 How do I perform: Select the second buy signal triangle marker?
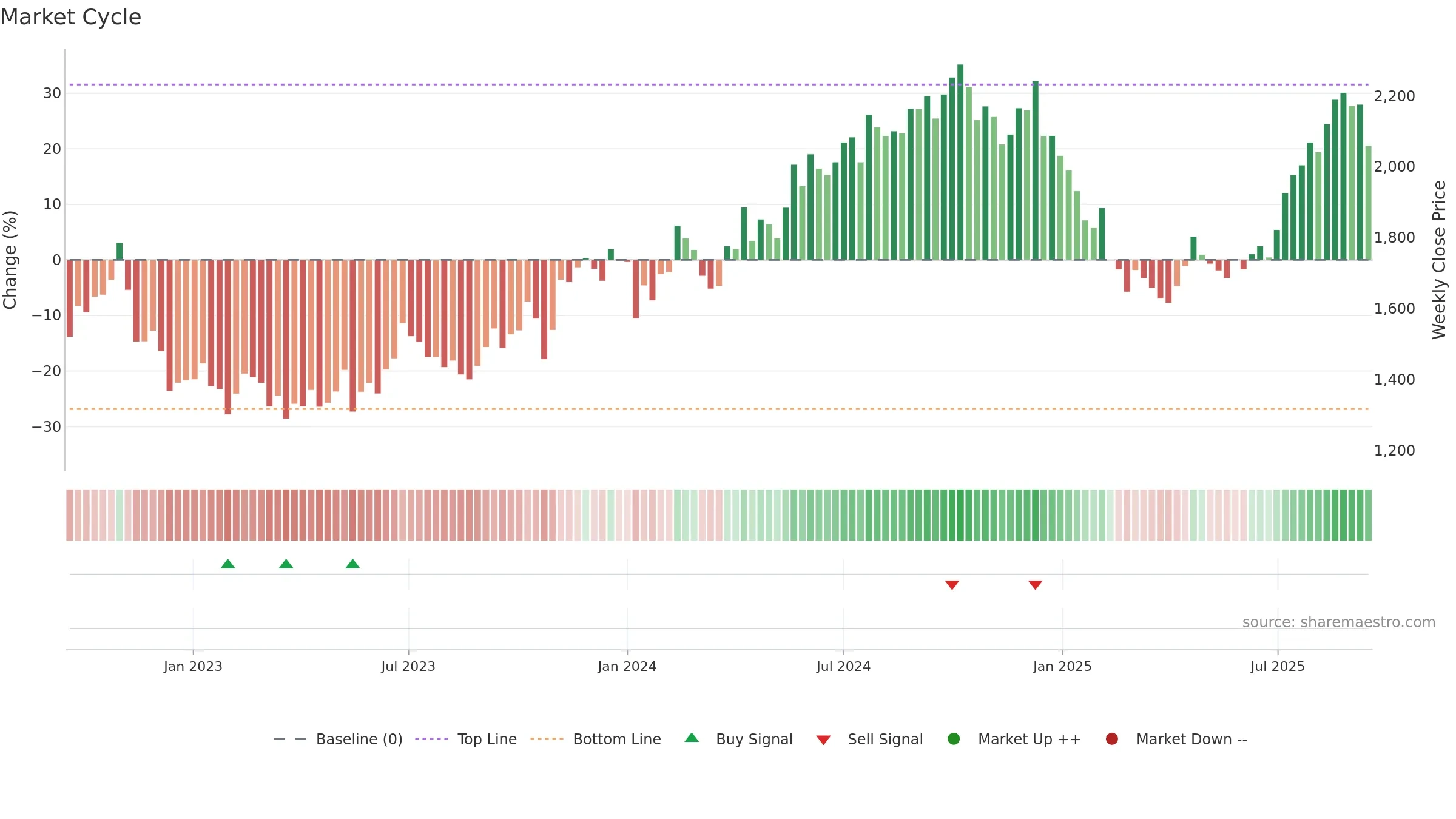click(x=286, y=564)
